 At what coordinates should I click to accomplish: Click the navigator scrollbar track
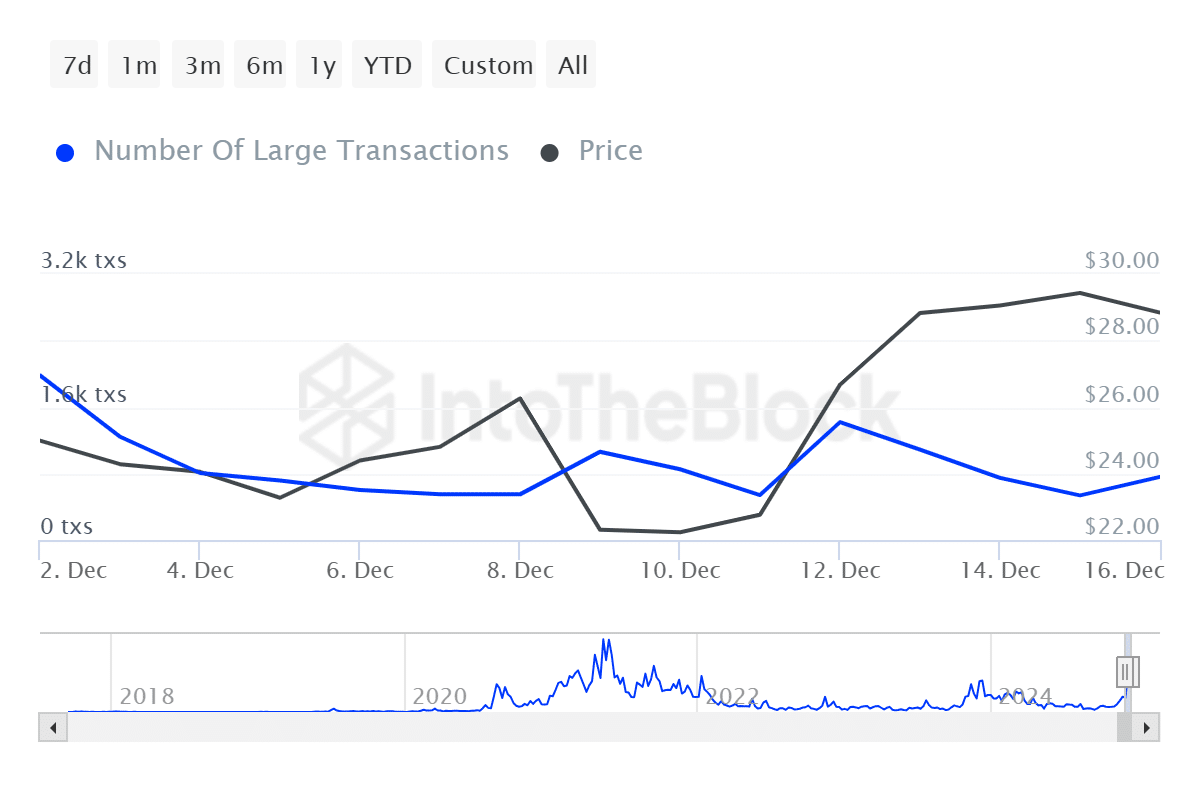pyautogui.click(x=590, y=727)
